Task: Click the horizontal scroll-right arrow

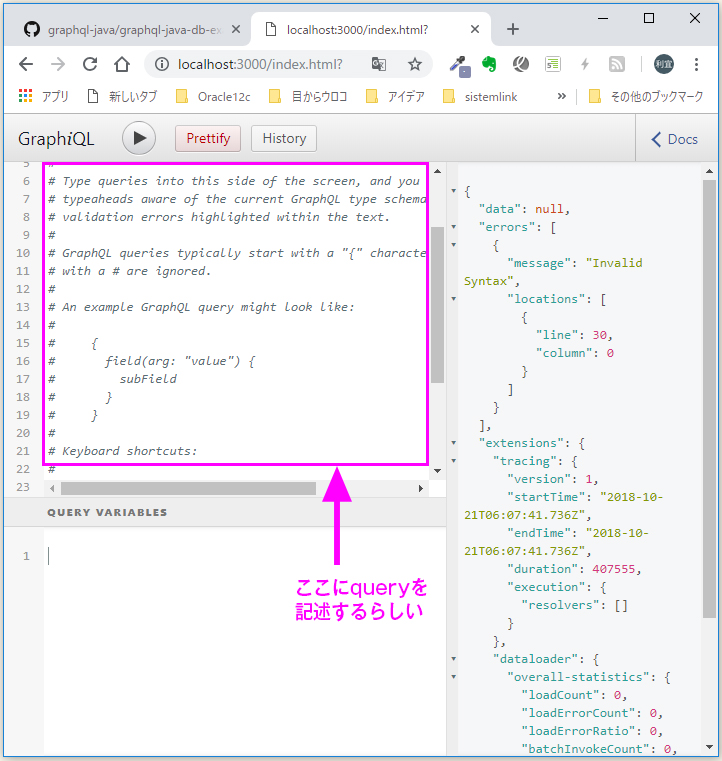Action: (421, 488)
